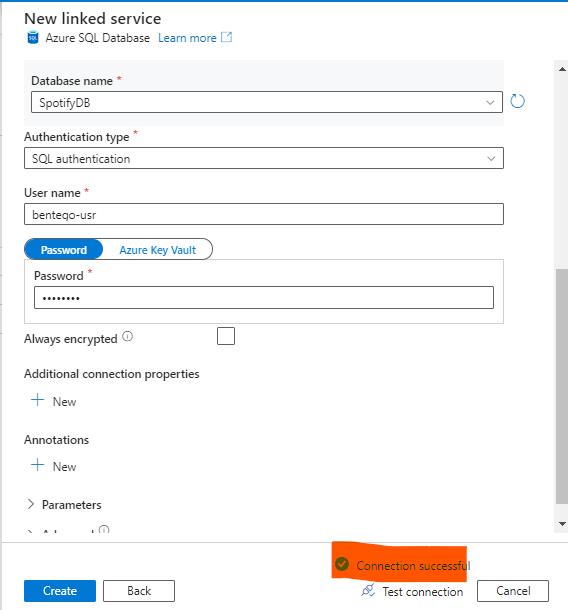Open the Learn more external link icon
This screenshot has height=610, width=568.
[226, 37]
